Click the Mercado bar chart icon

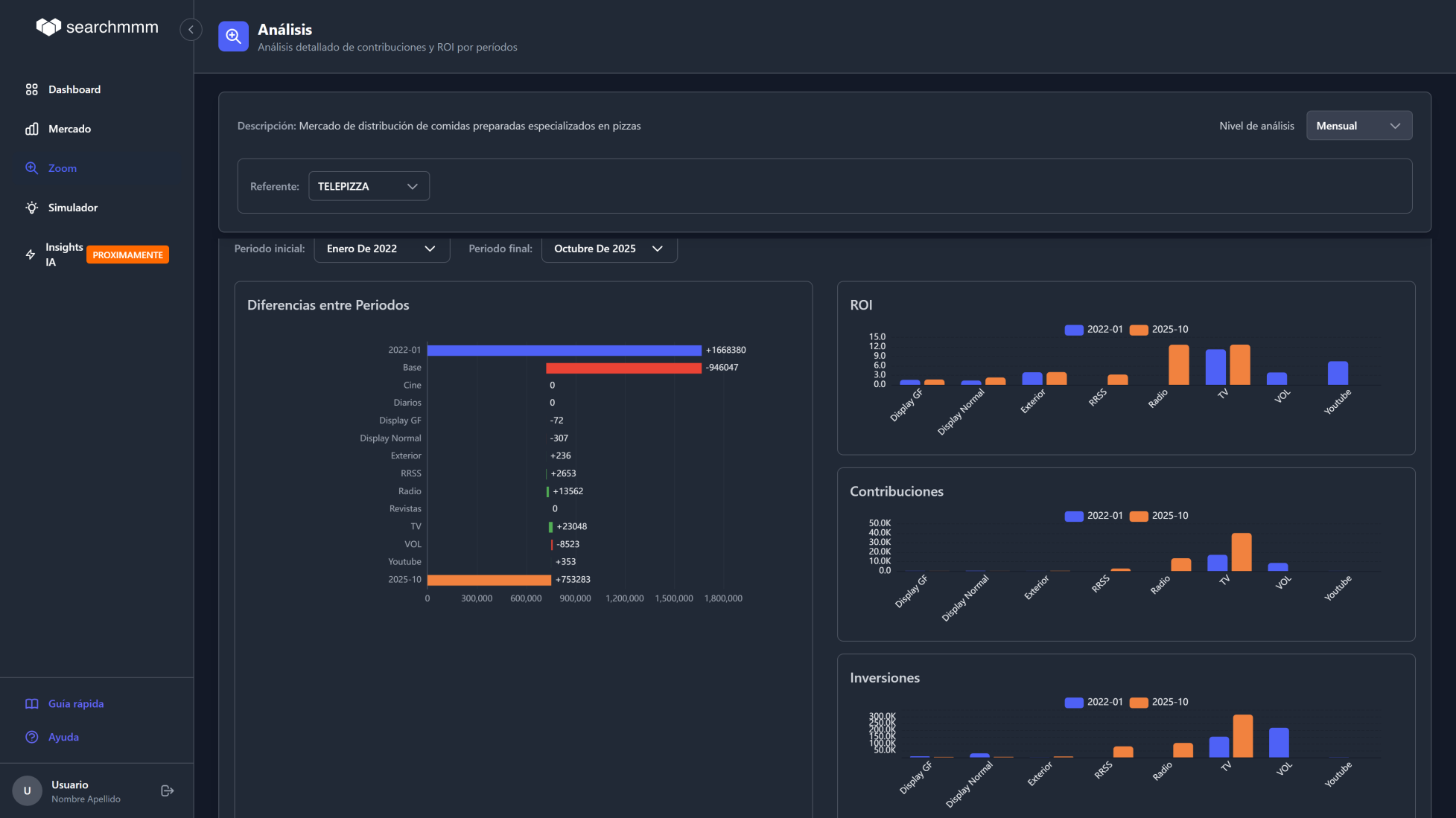click(31, 129)
